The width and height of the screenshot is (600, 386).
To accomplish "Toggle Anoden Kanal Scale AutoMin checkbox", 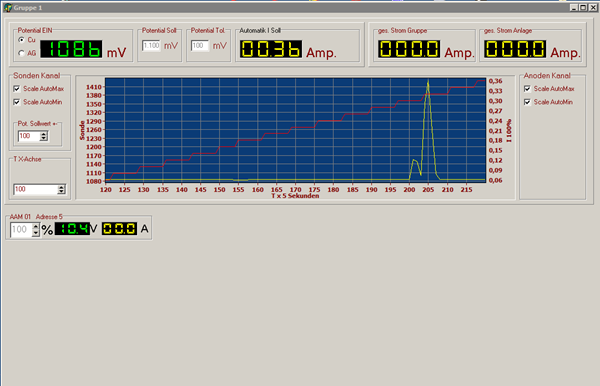I will point(527,102).
